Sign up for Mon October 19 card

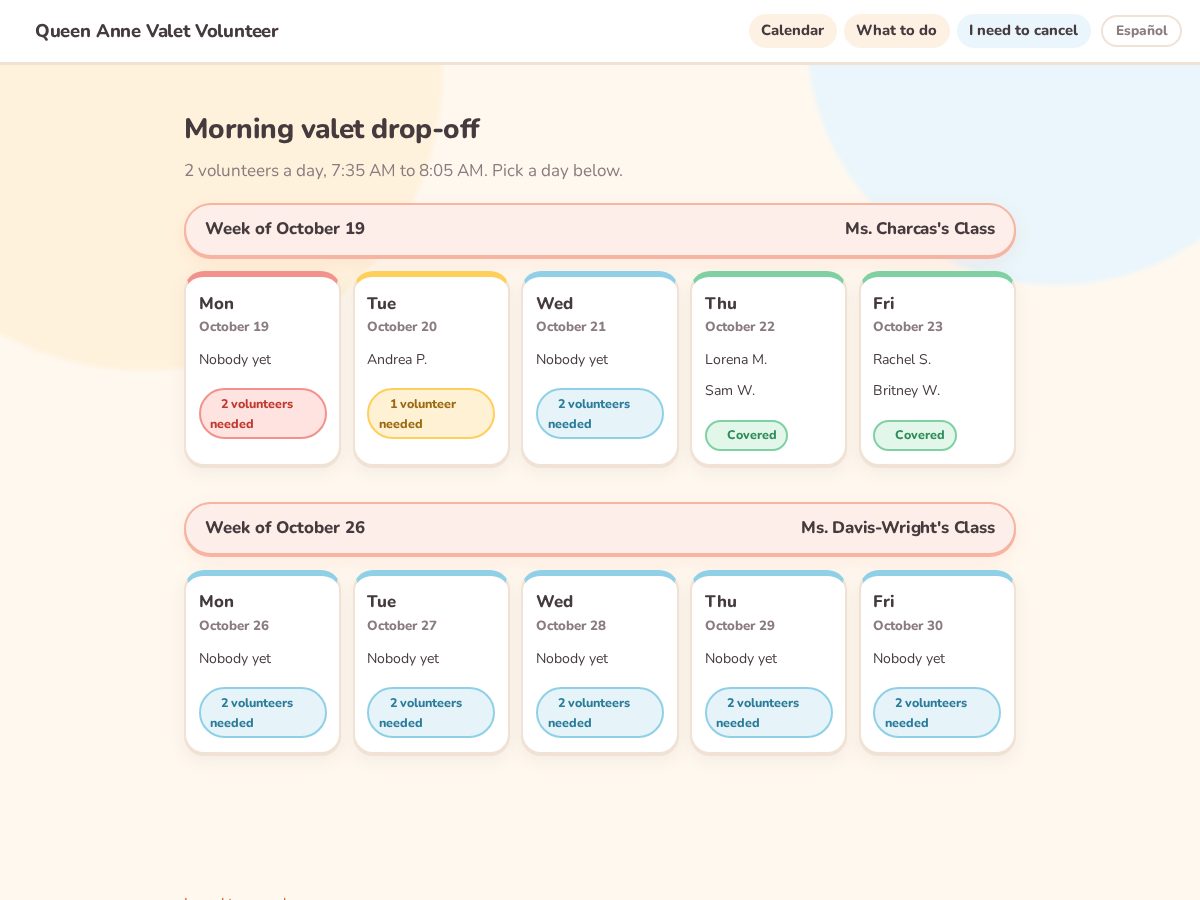262,368
